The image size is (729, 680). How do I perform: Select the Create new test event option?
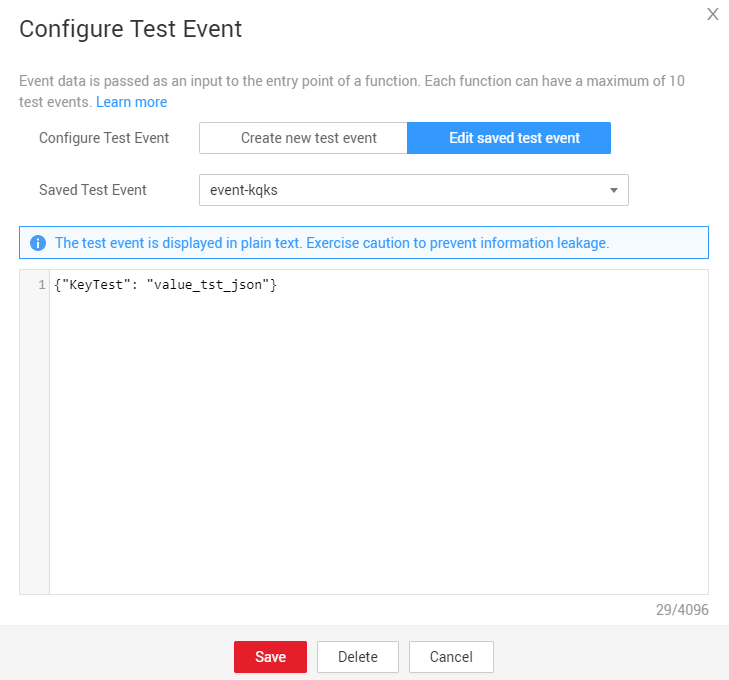(x=303, y=138)
